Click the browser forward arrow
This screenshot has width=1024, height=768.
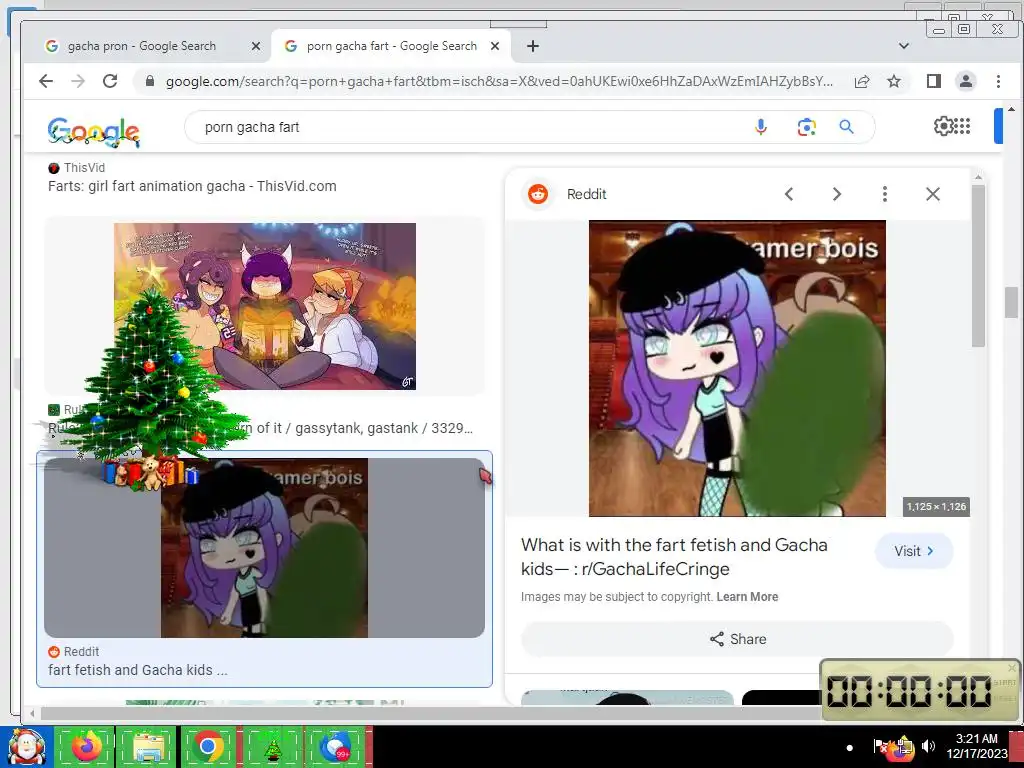tap(78, 81)
